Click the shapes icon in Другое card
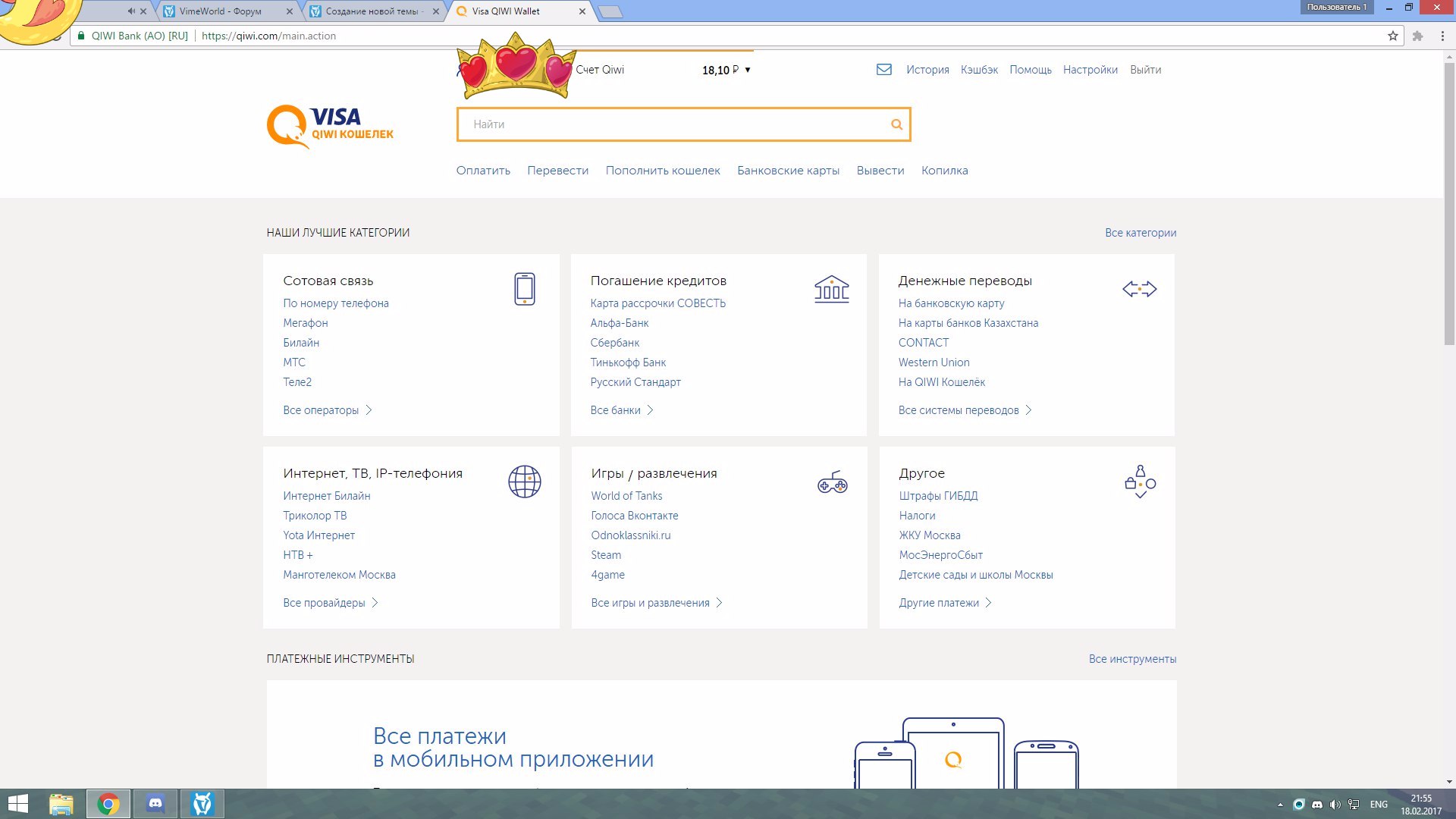 (1140, 482)
